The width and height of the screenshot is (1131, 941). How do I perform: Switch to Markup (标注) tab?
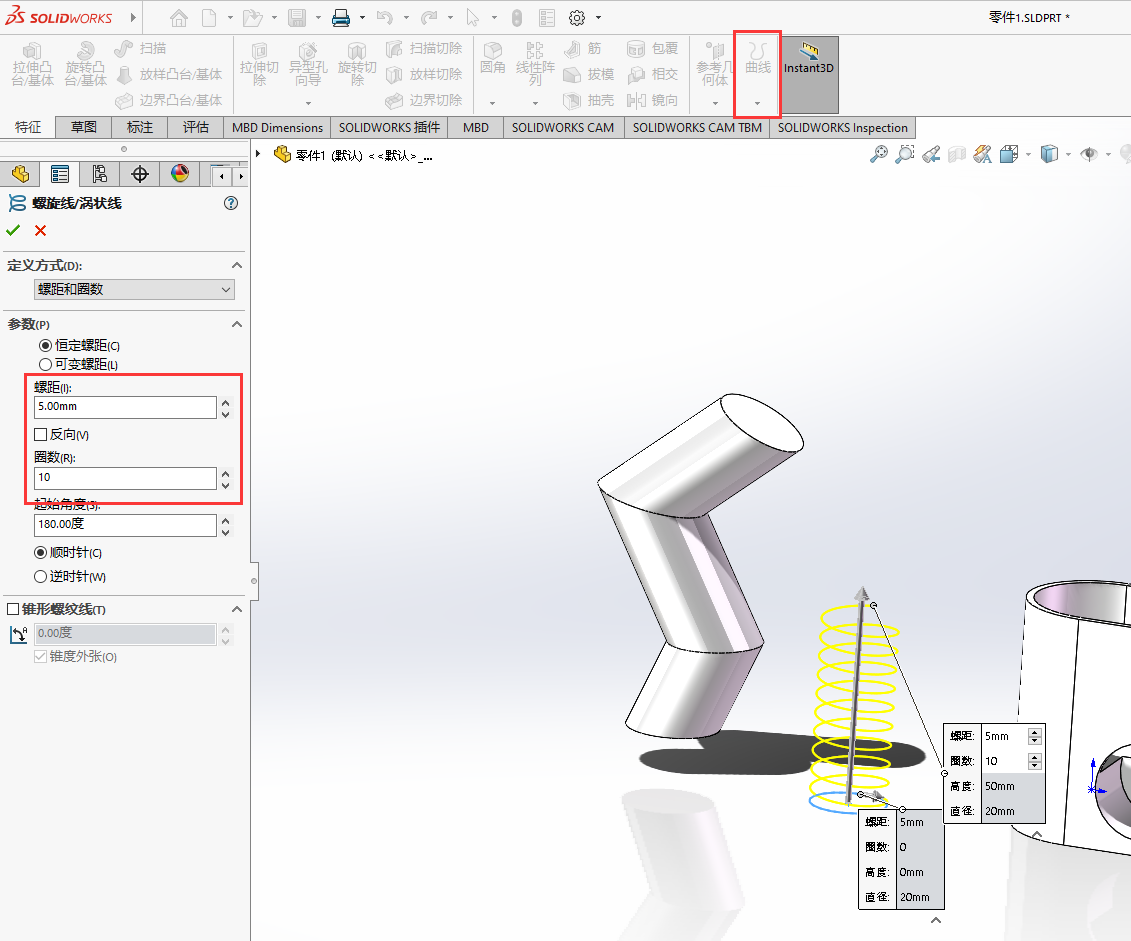[x=140, y=127]
